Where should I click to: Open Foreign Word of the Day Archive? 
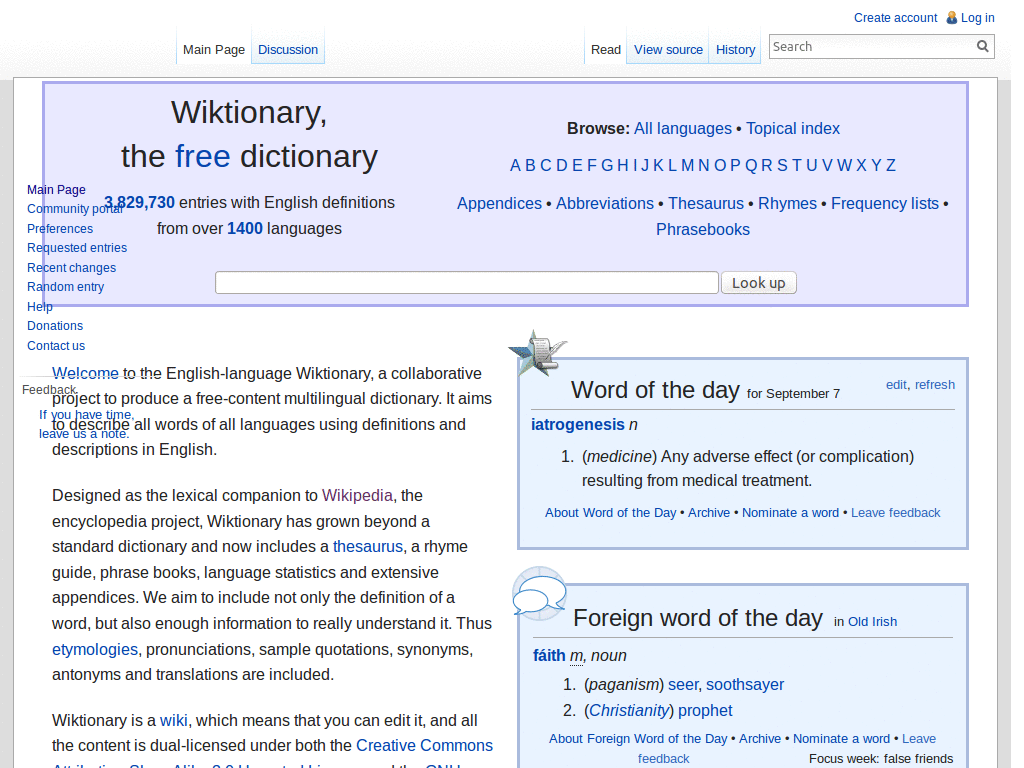760,739
